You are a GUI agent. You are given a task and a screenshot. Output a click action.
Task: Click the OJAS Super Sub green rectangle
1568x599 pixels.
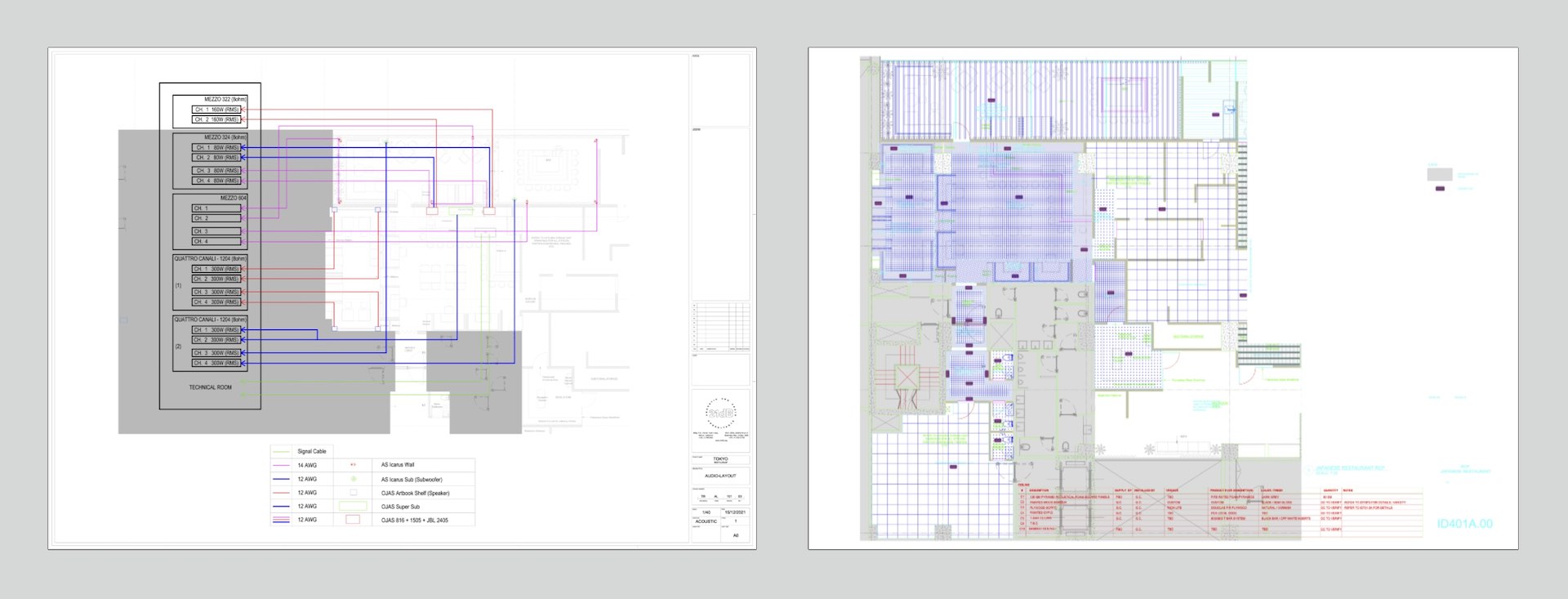coord(353,507)
